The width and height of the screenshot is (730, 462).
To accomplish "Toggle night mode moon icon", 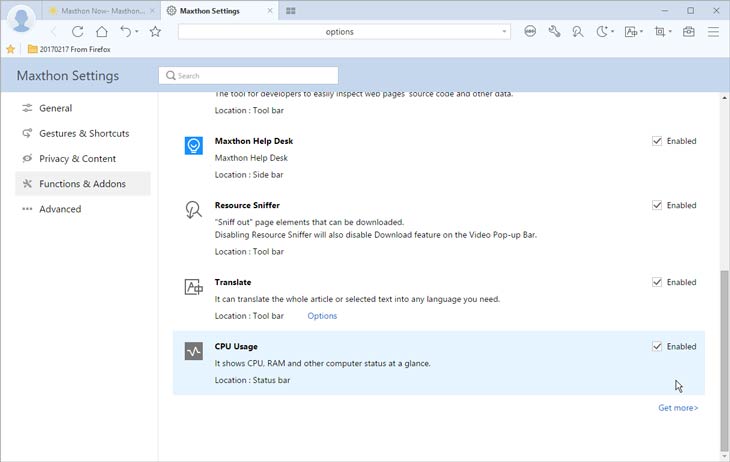I will (x=602, y=32).
